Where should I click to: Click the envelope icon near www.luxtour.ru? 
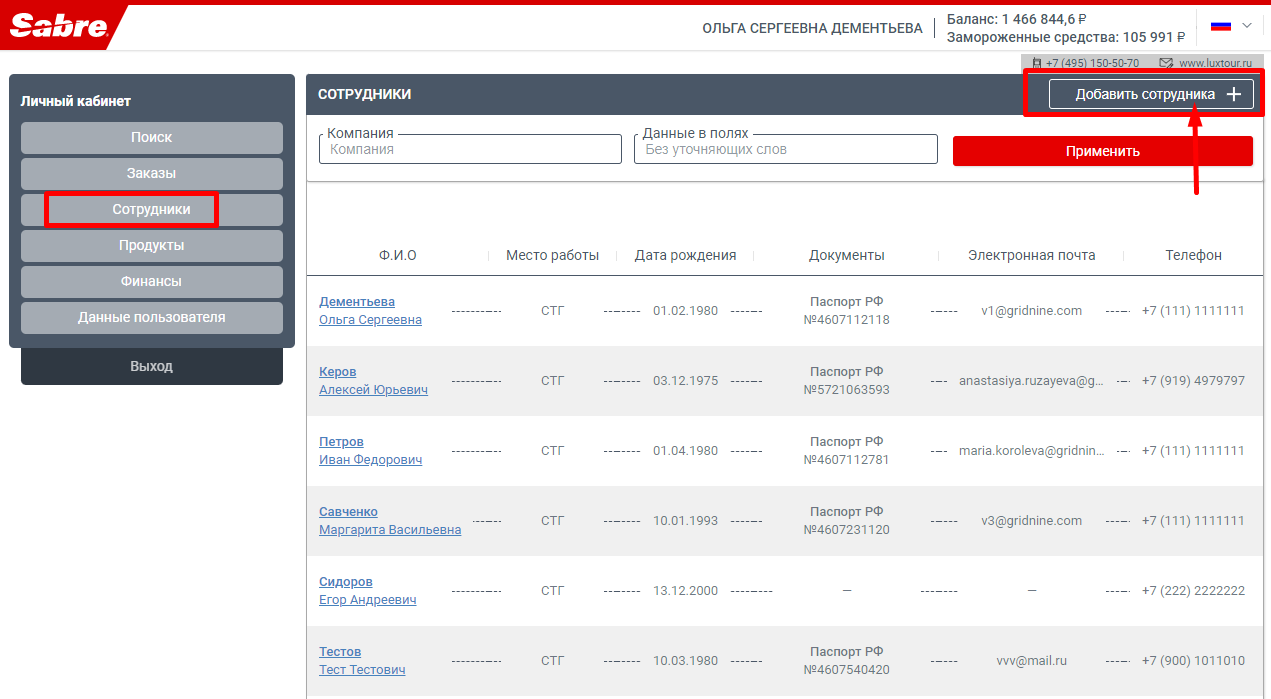[x=1165, y=63]
